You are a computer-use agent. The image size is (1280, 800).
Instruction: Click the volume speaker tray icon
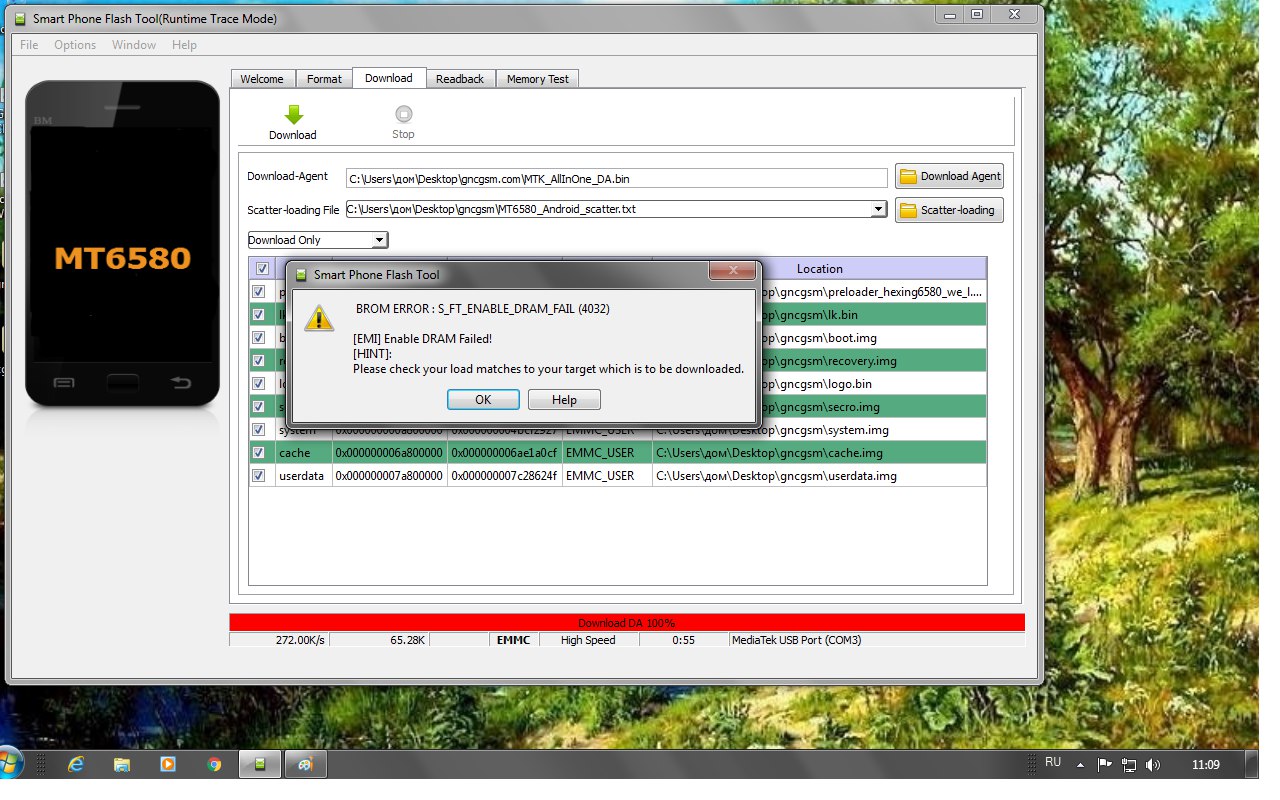click(x=1153, y=765)
